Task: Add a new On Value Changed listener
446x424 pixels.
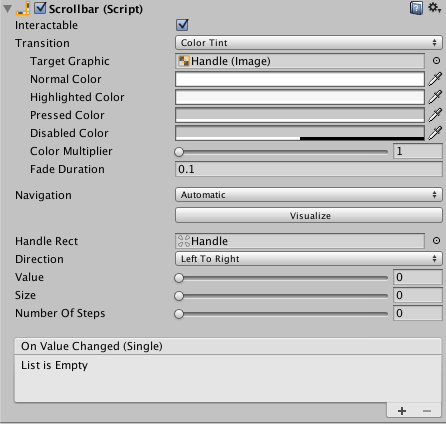Action: point(402,411)
